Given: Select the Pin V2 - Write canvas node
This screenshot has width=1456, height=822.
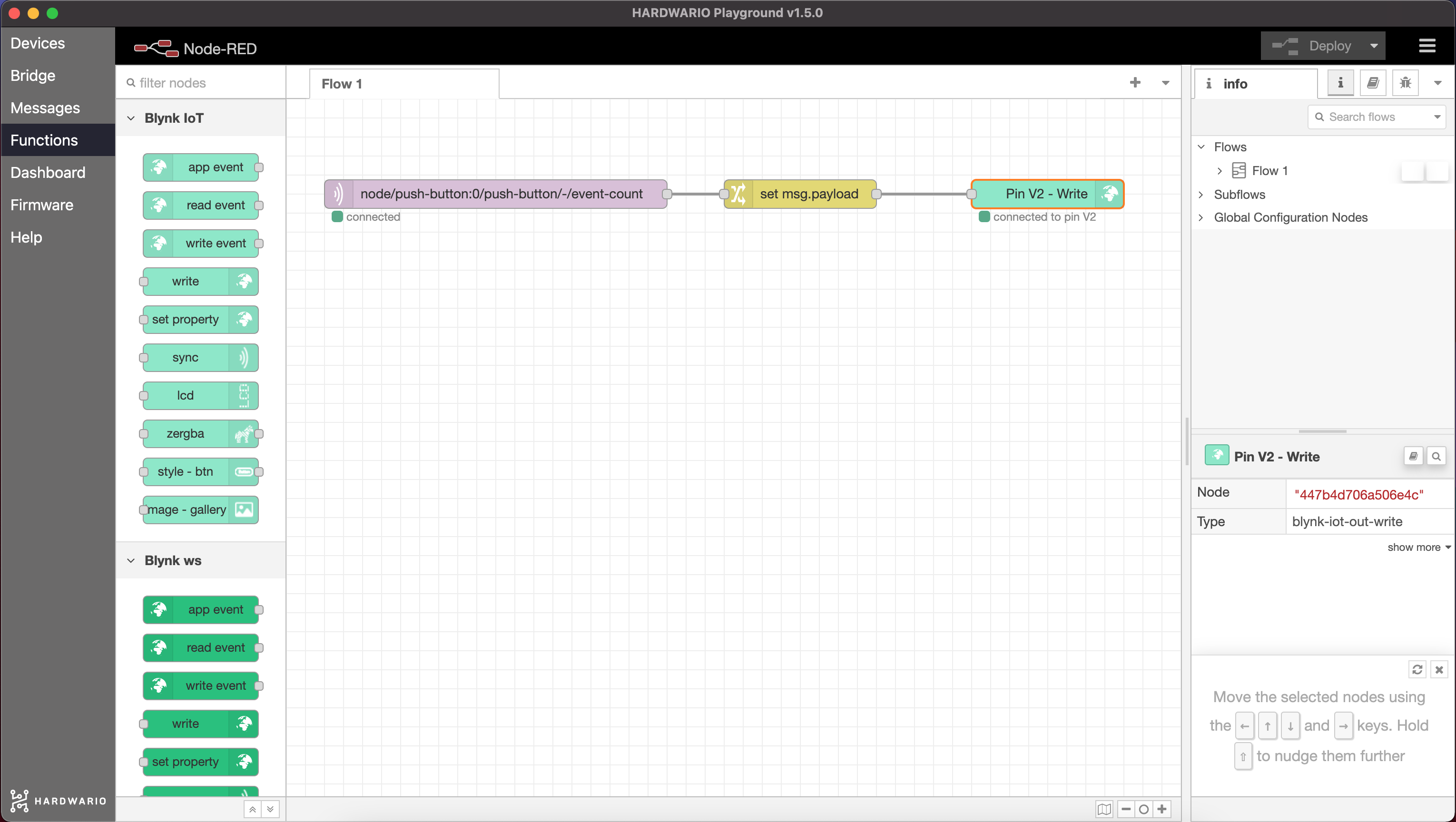Looking at the screenshot, I should [x=1047, y=194].
